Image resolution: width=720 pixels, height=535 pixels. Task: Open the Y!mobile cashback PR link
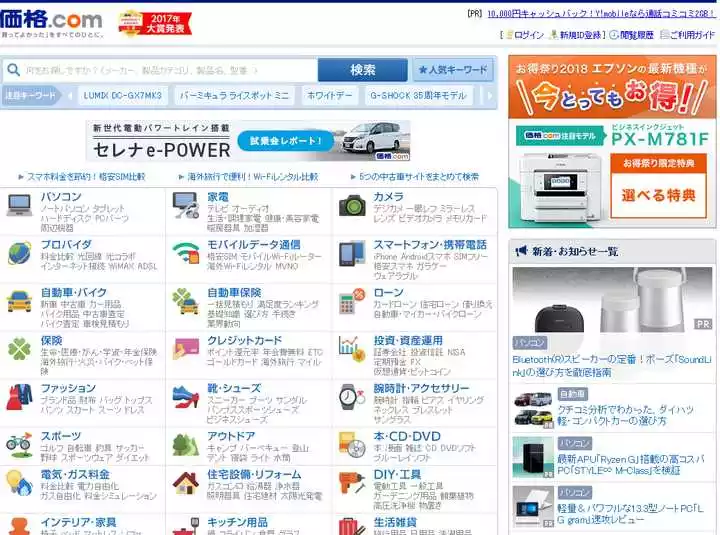click(x=601, y=14)
